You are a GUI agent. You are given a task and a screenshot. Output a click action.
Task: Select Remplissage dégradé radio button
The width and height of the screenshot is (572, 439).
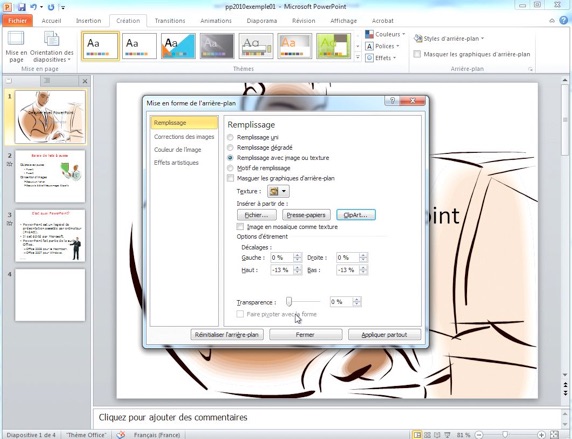pyautogui.click(x=230, y=148)
